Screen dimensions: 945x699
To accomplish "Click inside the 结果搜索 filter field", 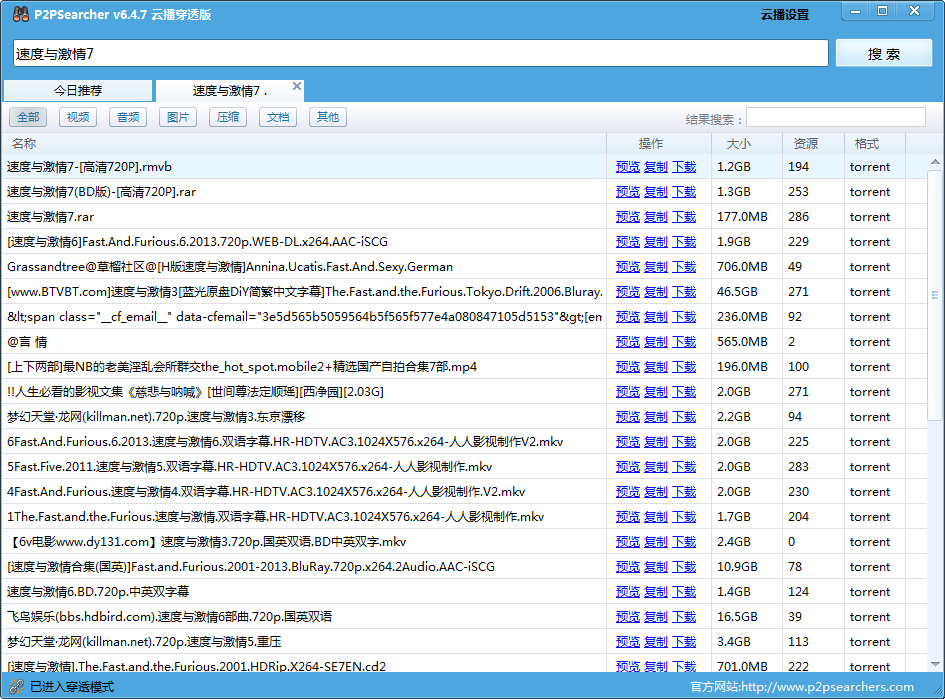I will click(835, 118).
